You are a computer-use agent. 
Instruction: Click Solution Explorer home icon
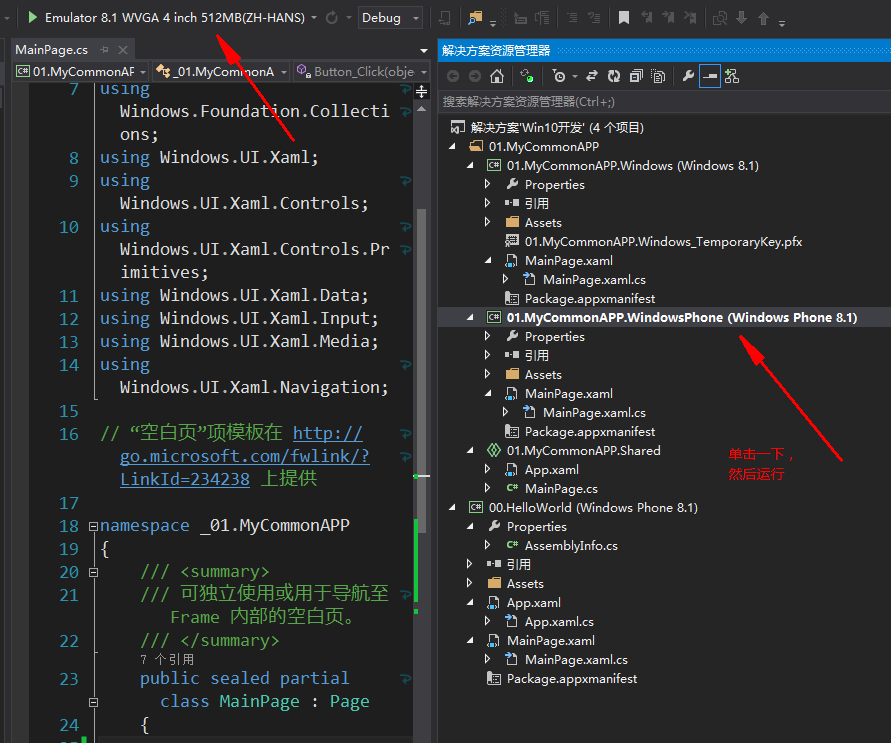coord(497,76)
